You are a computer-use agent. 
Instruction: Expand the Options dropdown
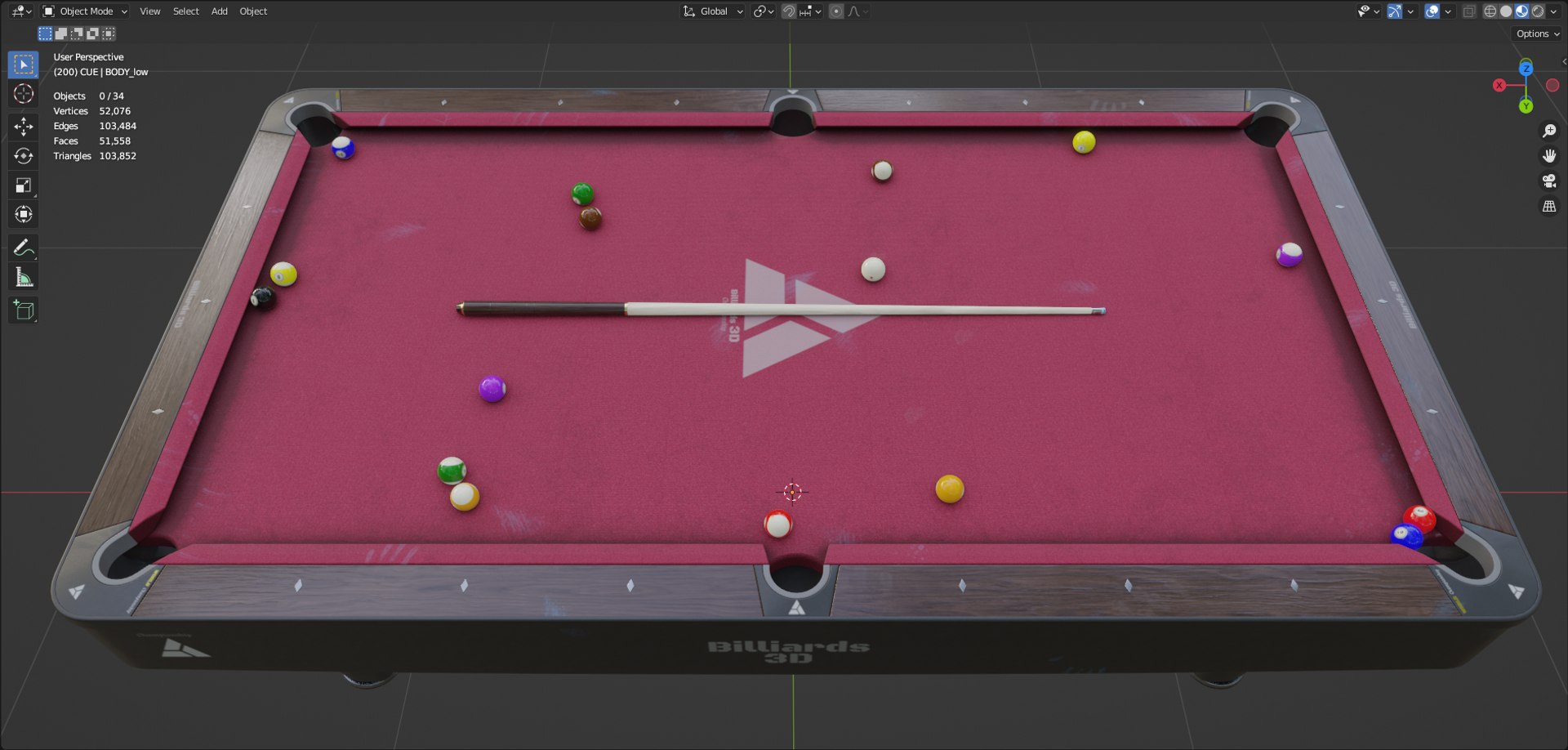1538,33
